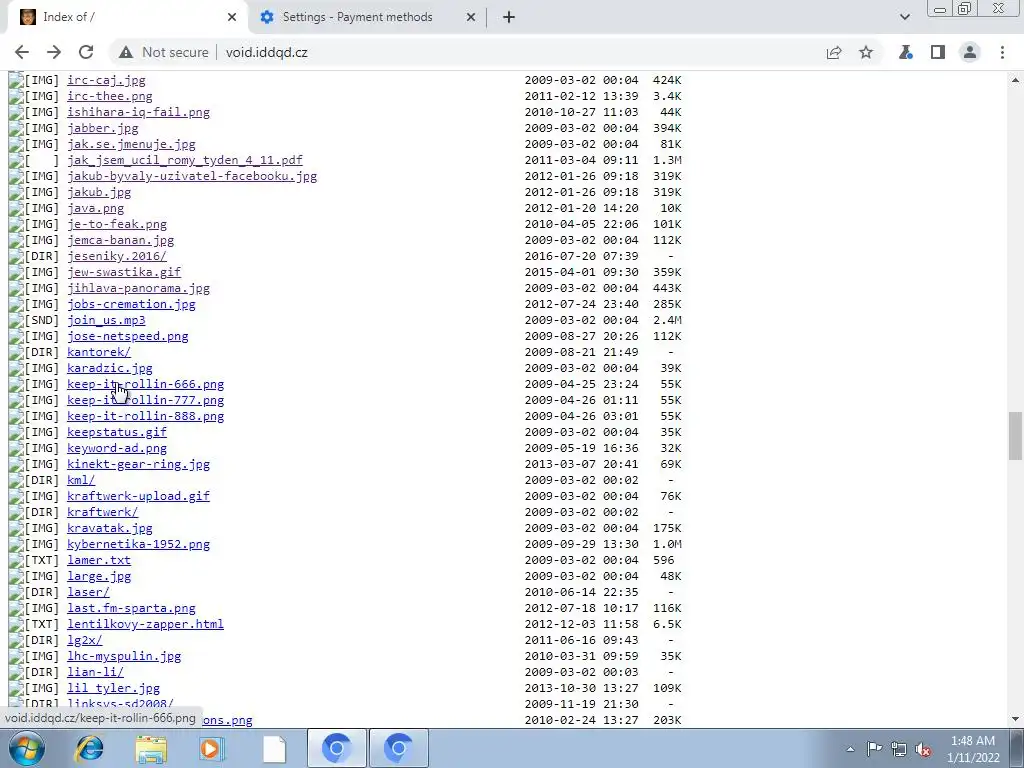Screen dimensions: 1024x768
Task: Open ishihara-iq-fail.png link
Action: (138, 112)
